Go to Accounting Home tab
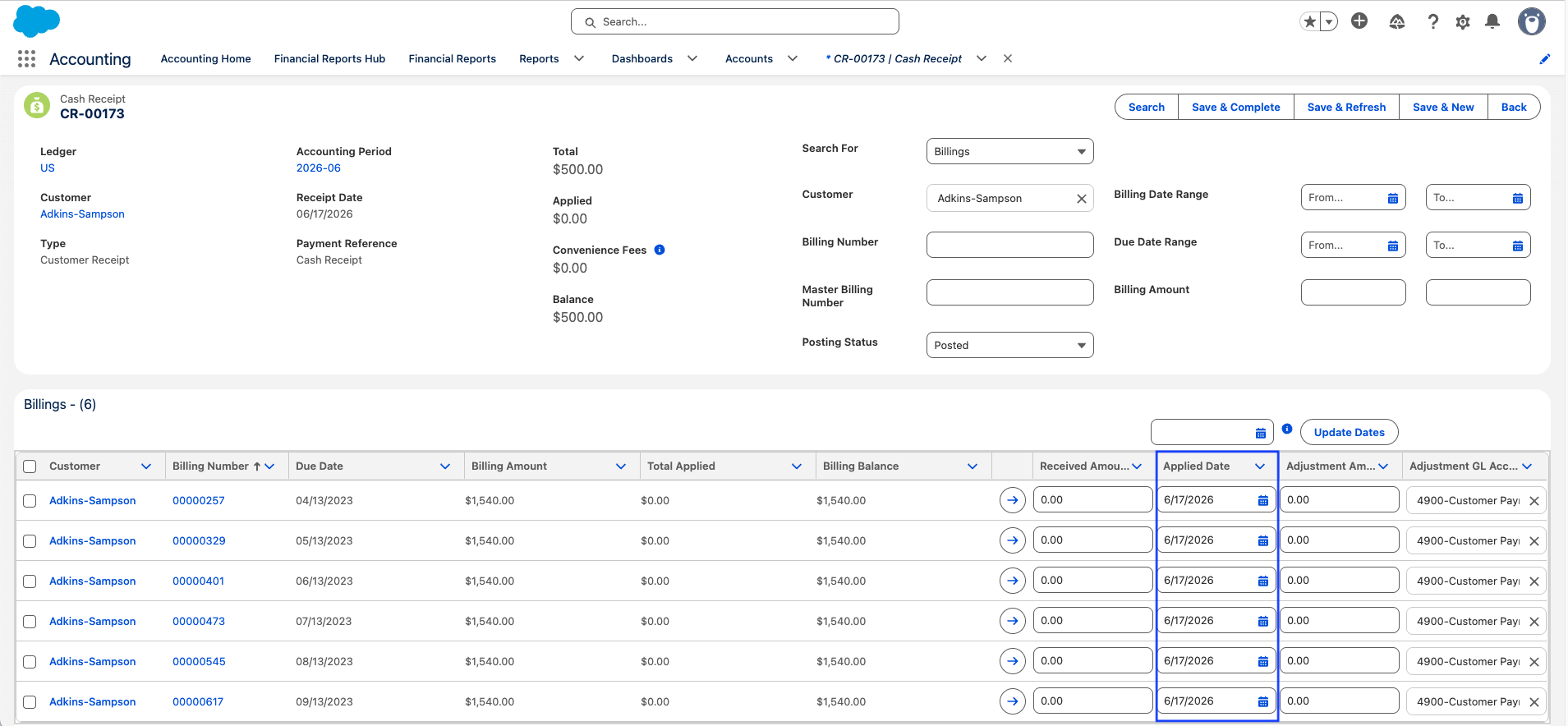The height and width of the screenshot is (726, 1568). pos(205,58)
